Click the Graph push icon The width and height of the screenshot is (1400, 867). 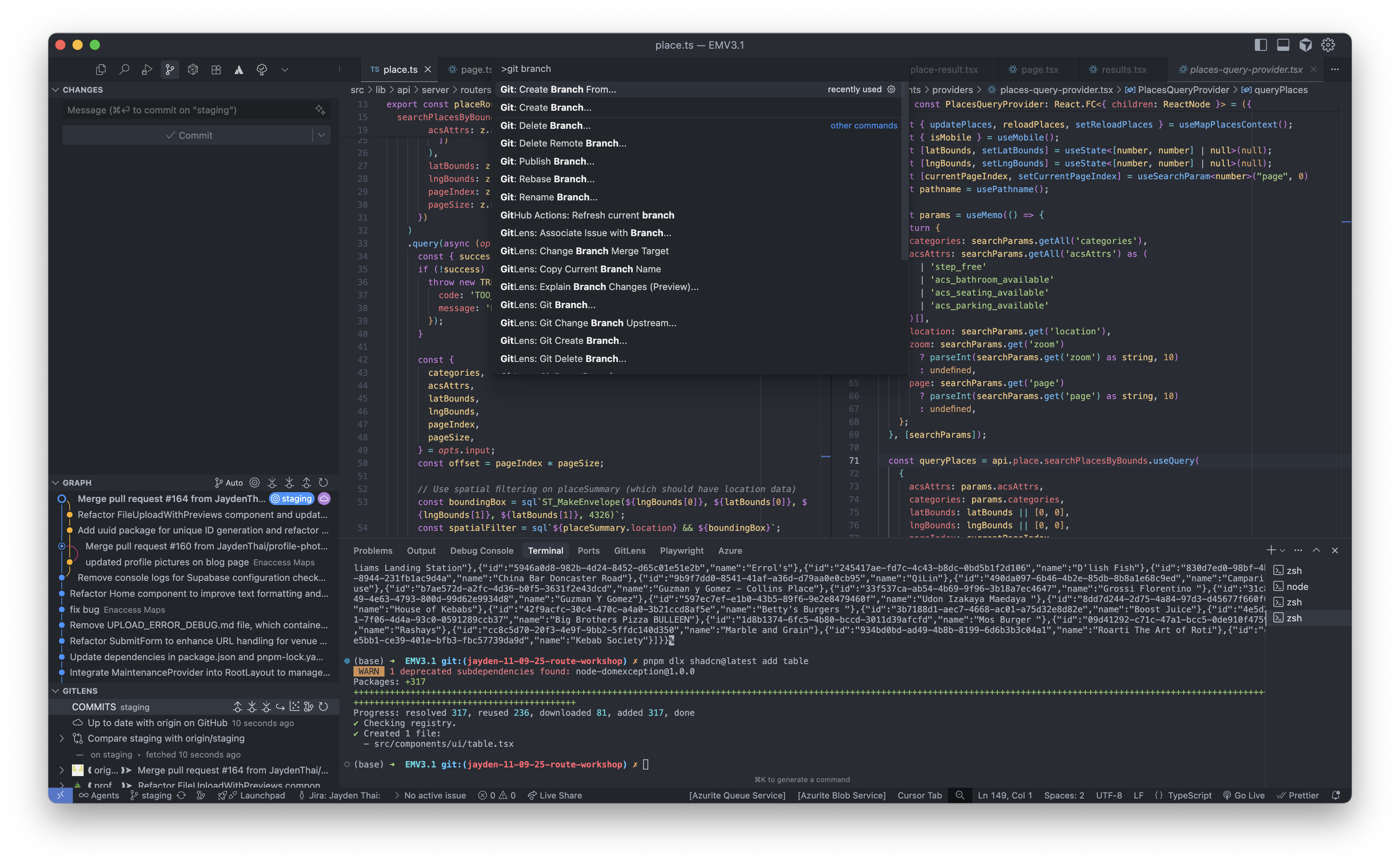click(x=306, y=483)
